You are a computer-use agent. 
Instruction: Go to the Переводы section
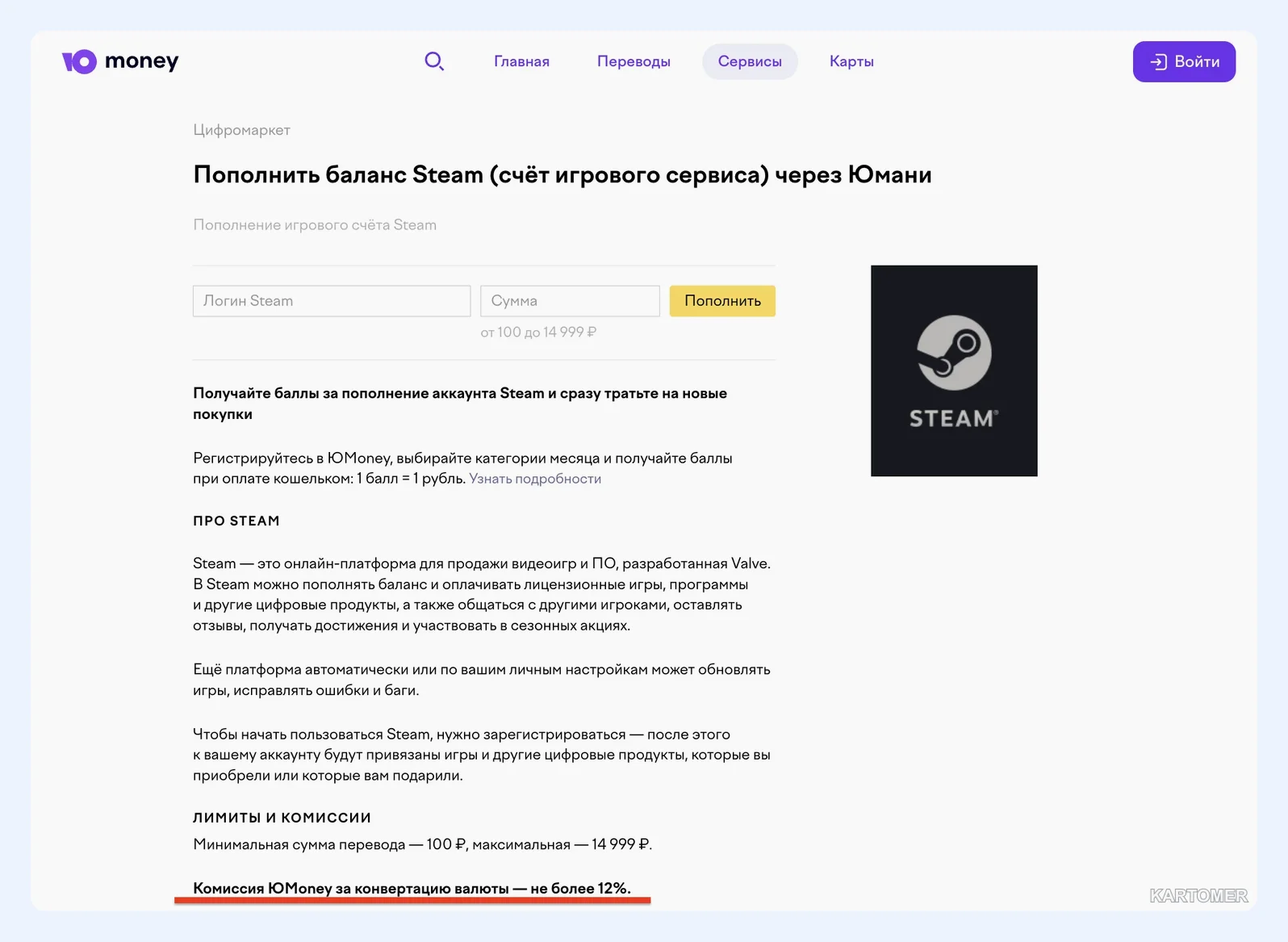(634, 61)
